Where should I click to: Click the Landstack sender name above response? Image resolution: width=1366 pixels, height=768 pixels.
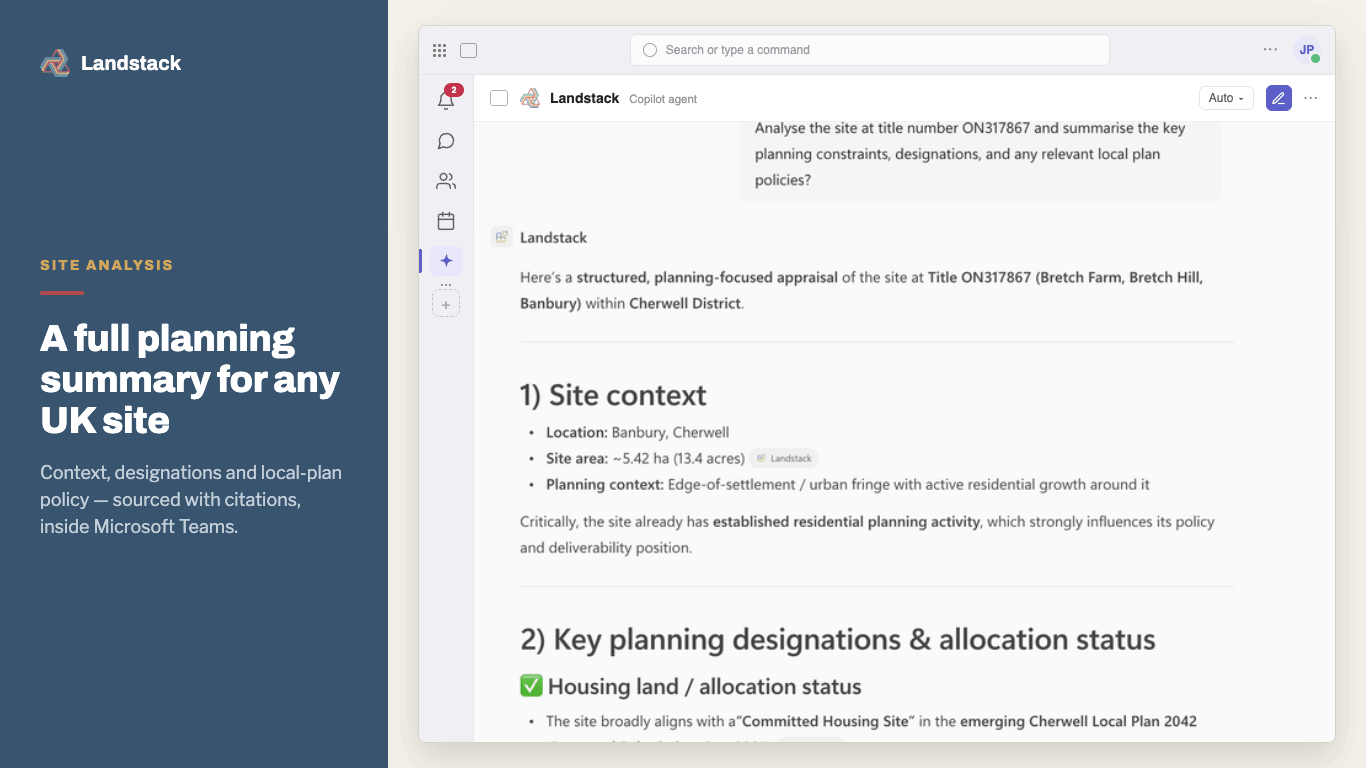point(553,238)
